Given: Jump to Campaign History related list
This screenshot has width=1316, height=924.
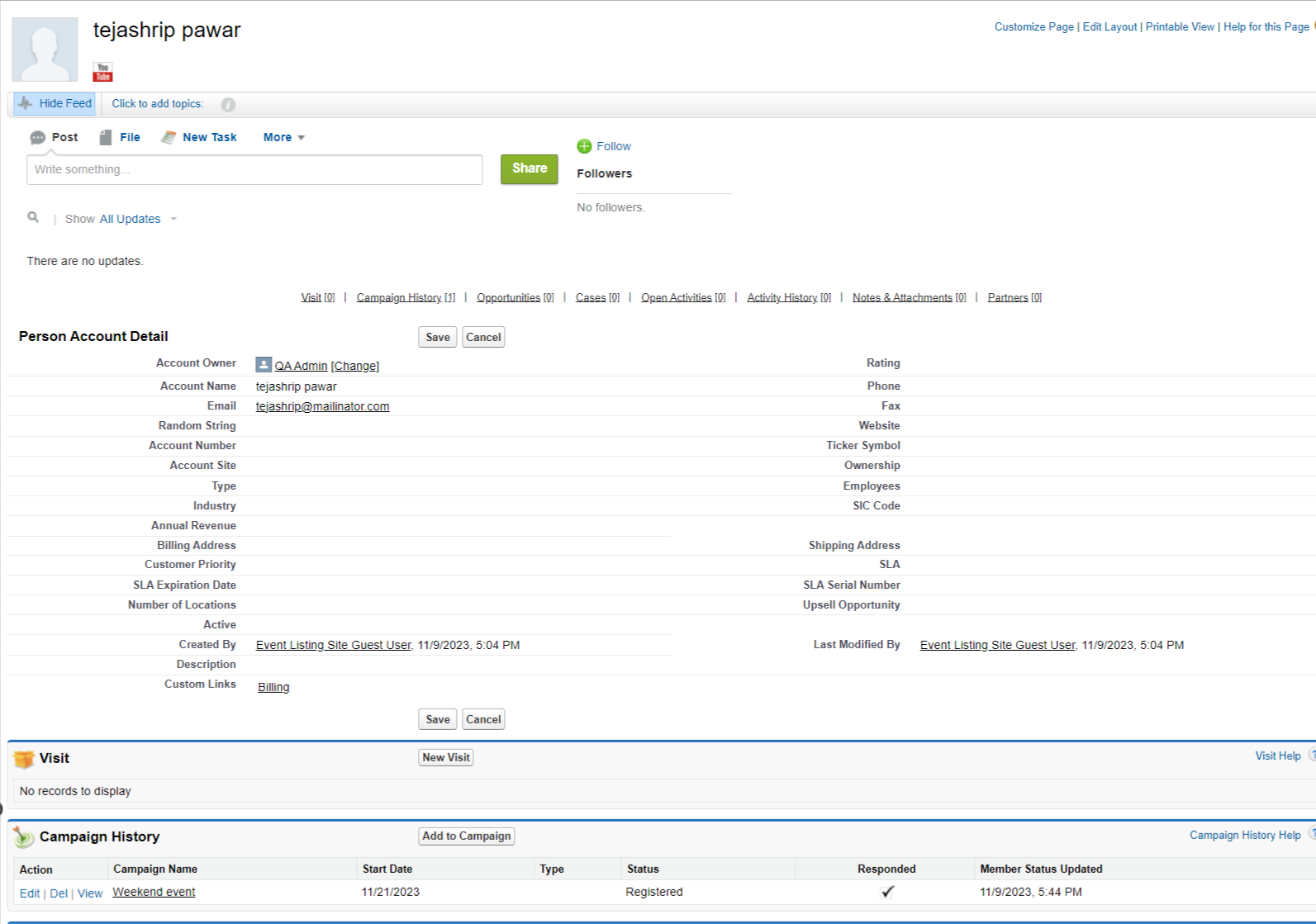Looking at the screenshot, I should [399, 297].
